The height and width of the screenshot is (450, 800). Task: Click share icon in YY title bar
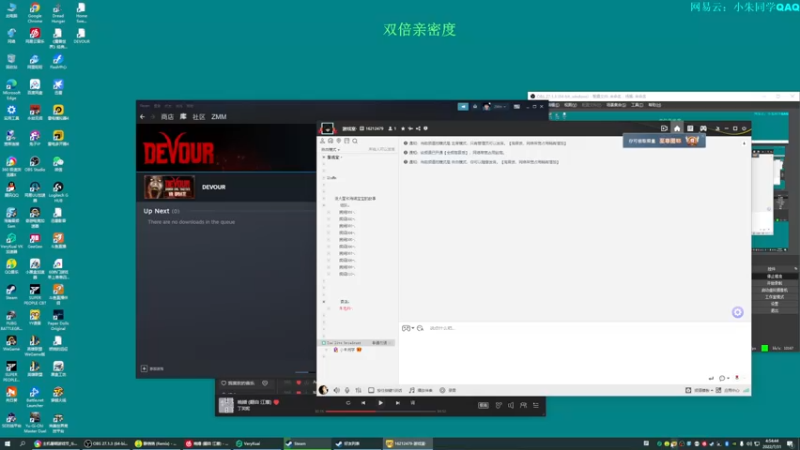coord(418,129)
